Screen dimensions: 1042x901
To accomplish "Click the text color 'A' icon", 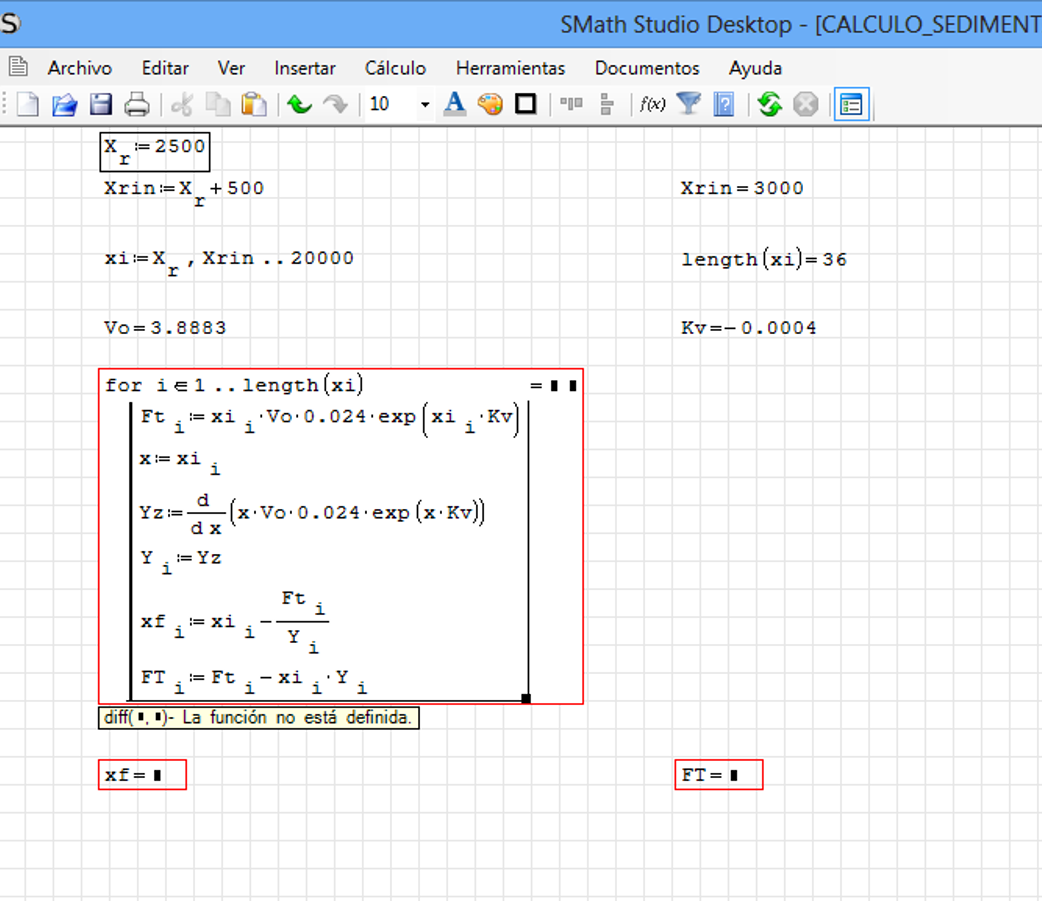I will [454, 104].
